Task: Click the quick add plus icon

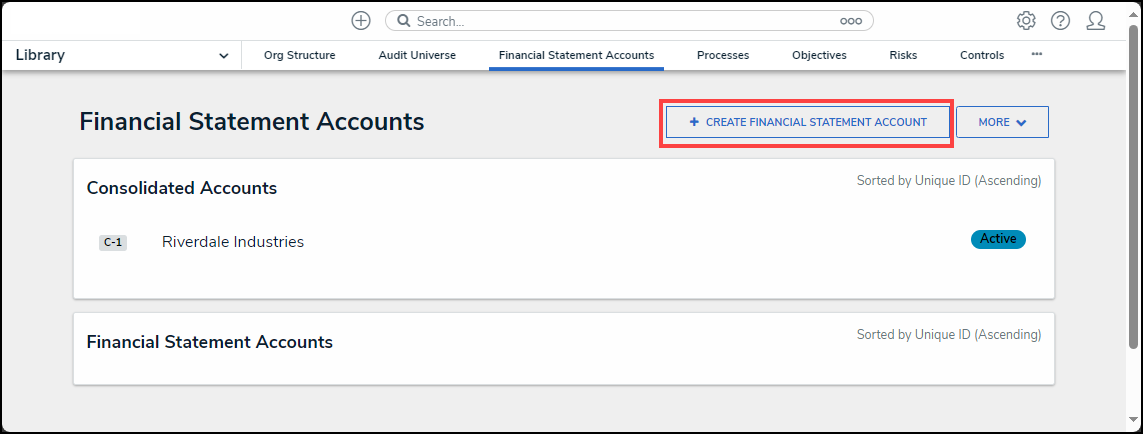Action: coord(361,21)
